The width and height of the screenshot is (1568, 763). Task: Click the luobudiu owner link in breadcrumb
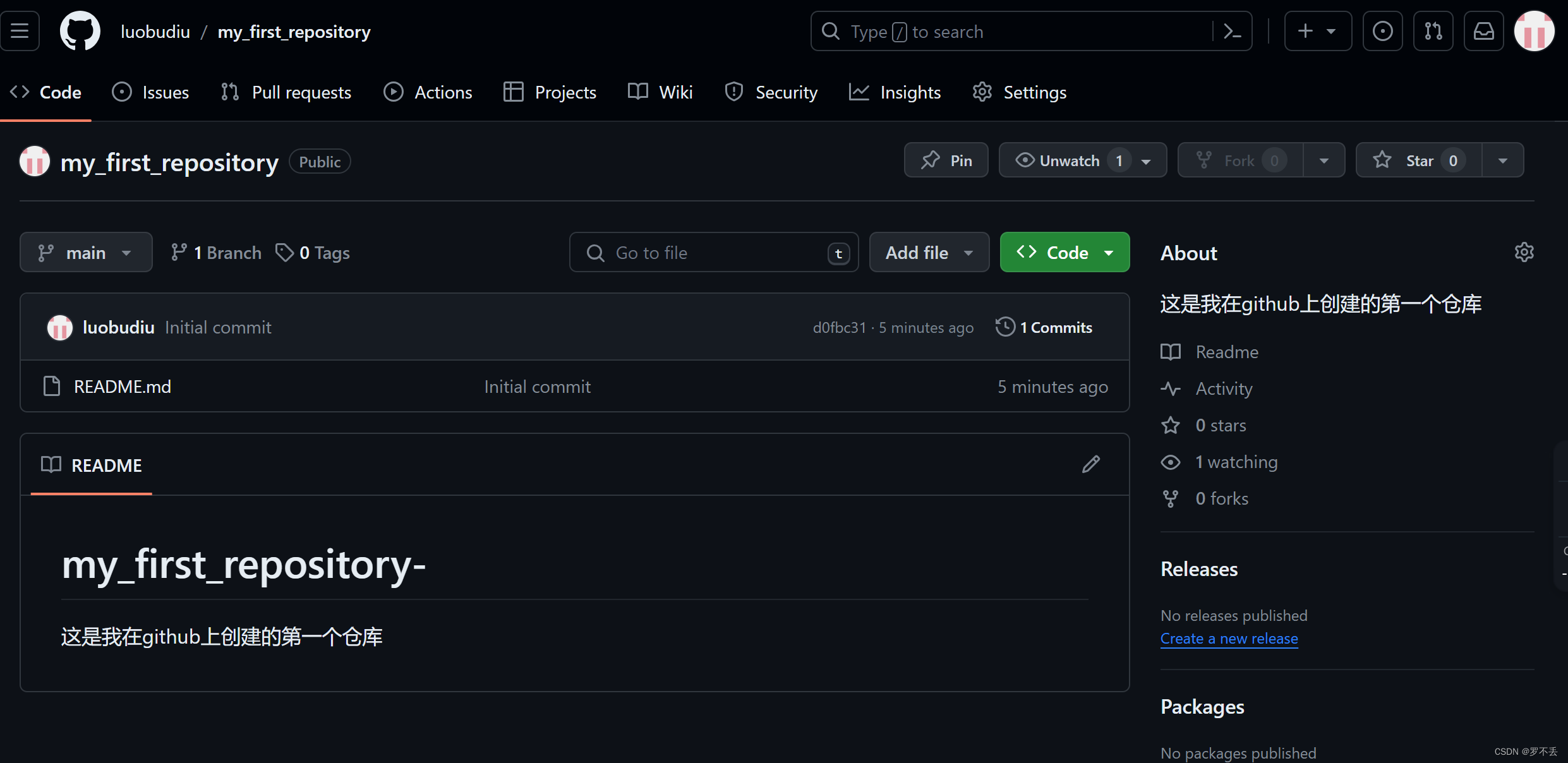[x=155, y=32]
